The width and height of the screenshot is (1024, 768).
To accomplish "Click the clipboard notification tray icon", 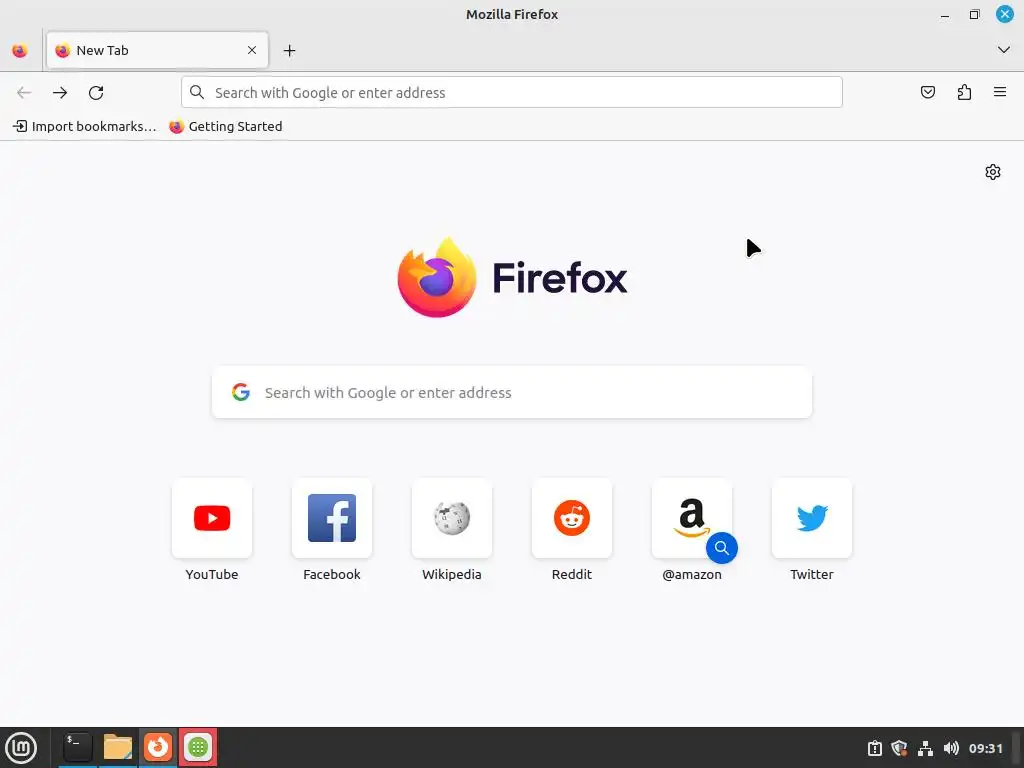I will 874,748.
